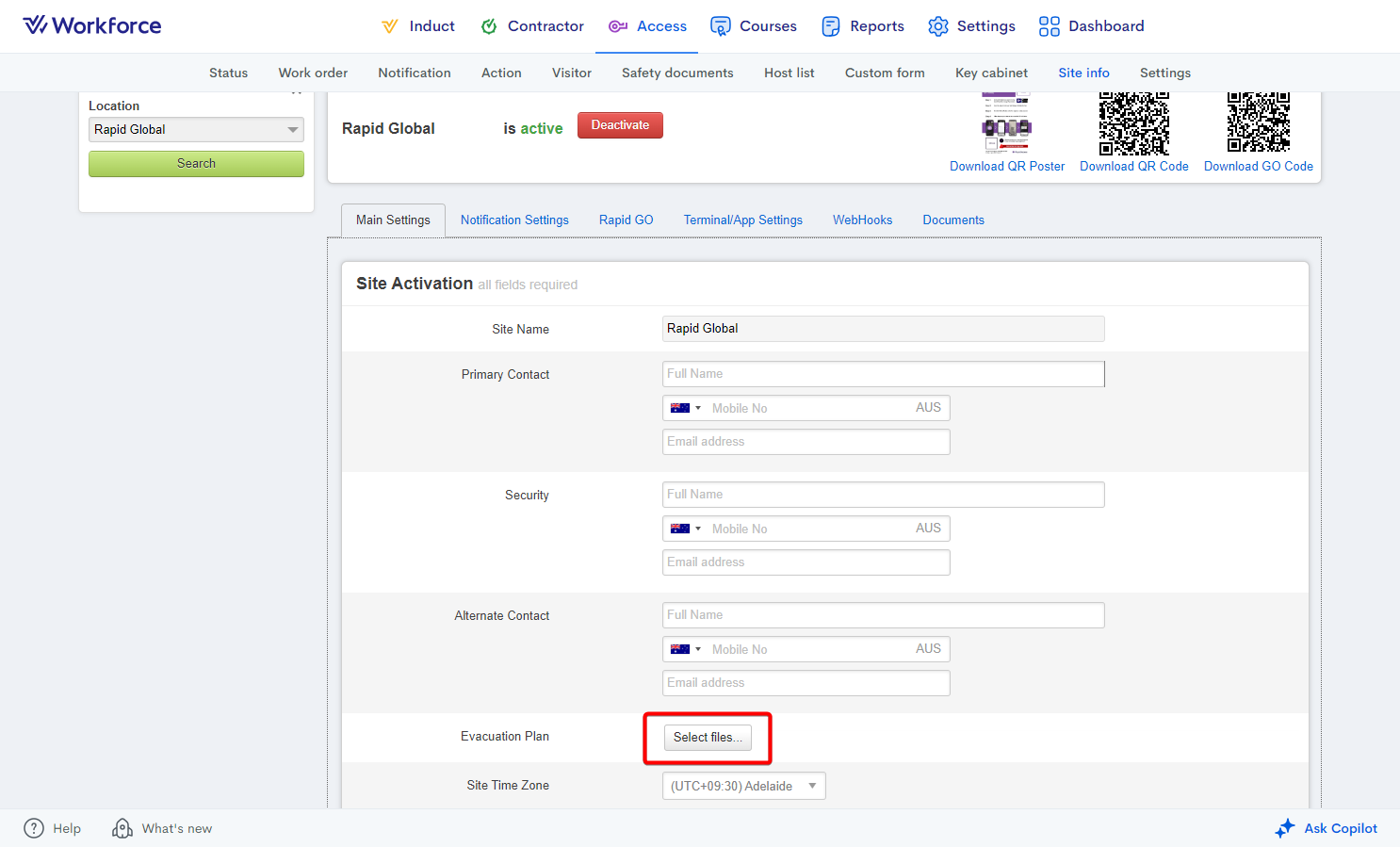The image size is (1400, 847).
Task: Select the sub-navigation Settings item
Action: pyautogui.click(x=1165, y=73)
